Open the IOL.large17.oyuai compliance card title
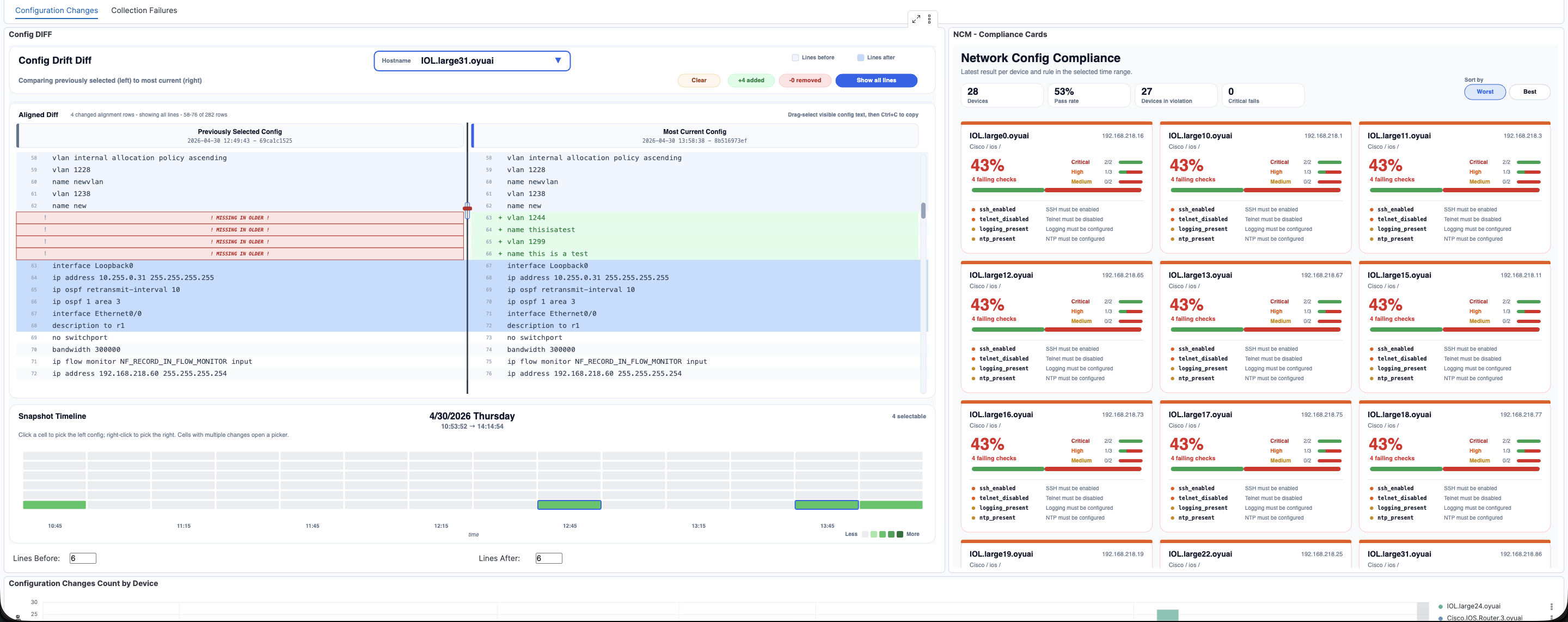The height and width of the screenshot is (622, 1568). 1200,415
